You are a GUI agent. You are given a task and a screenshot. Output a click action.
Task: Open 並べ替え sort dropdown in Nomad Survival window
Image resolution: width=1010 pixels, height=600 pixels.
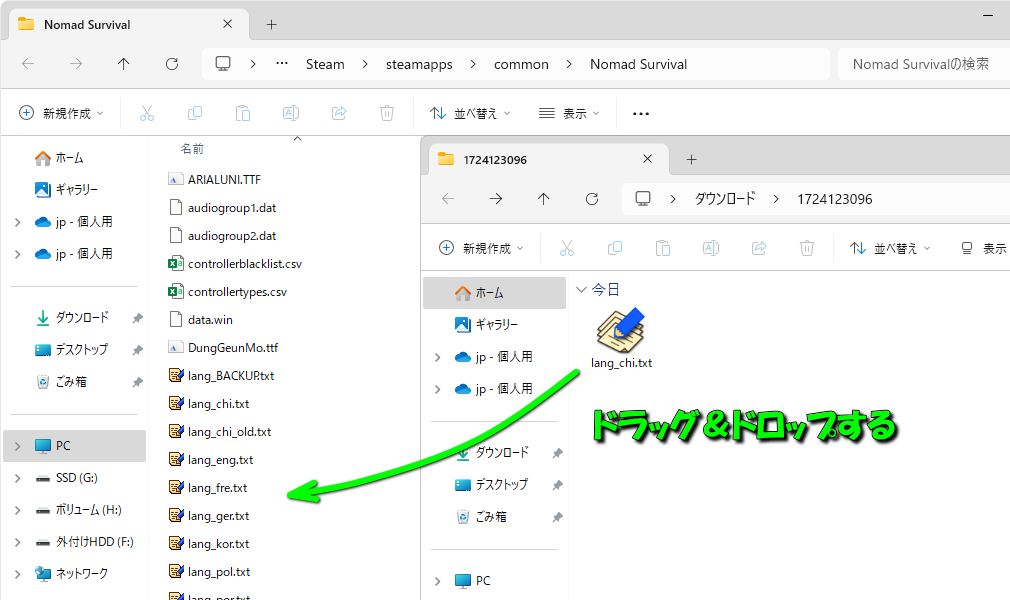(470, 113)
